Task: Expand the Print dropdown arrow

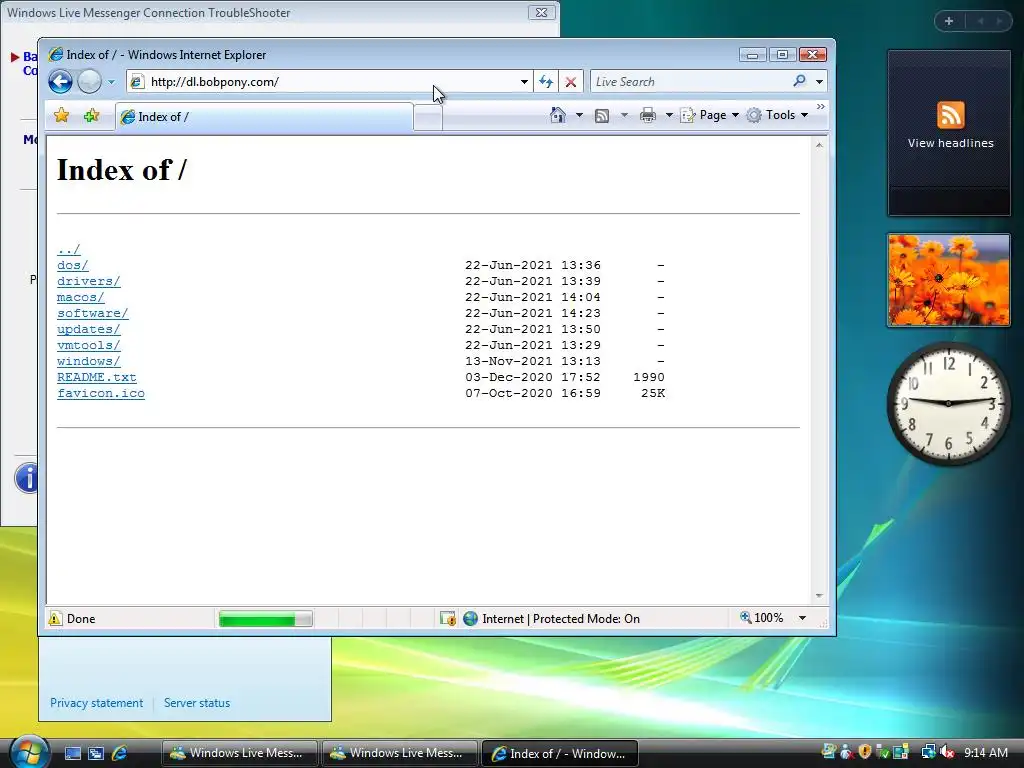Action: tap(669, 116)
